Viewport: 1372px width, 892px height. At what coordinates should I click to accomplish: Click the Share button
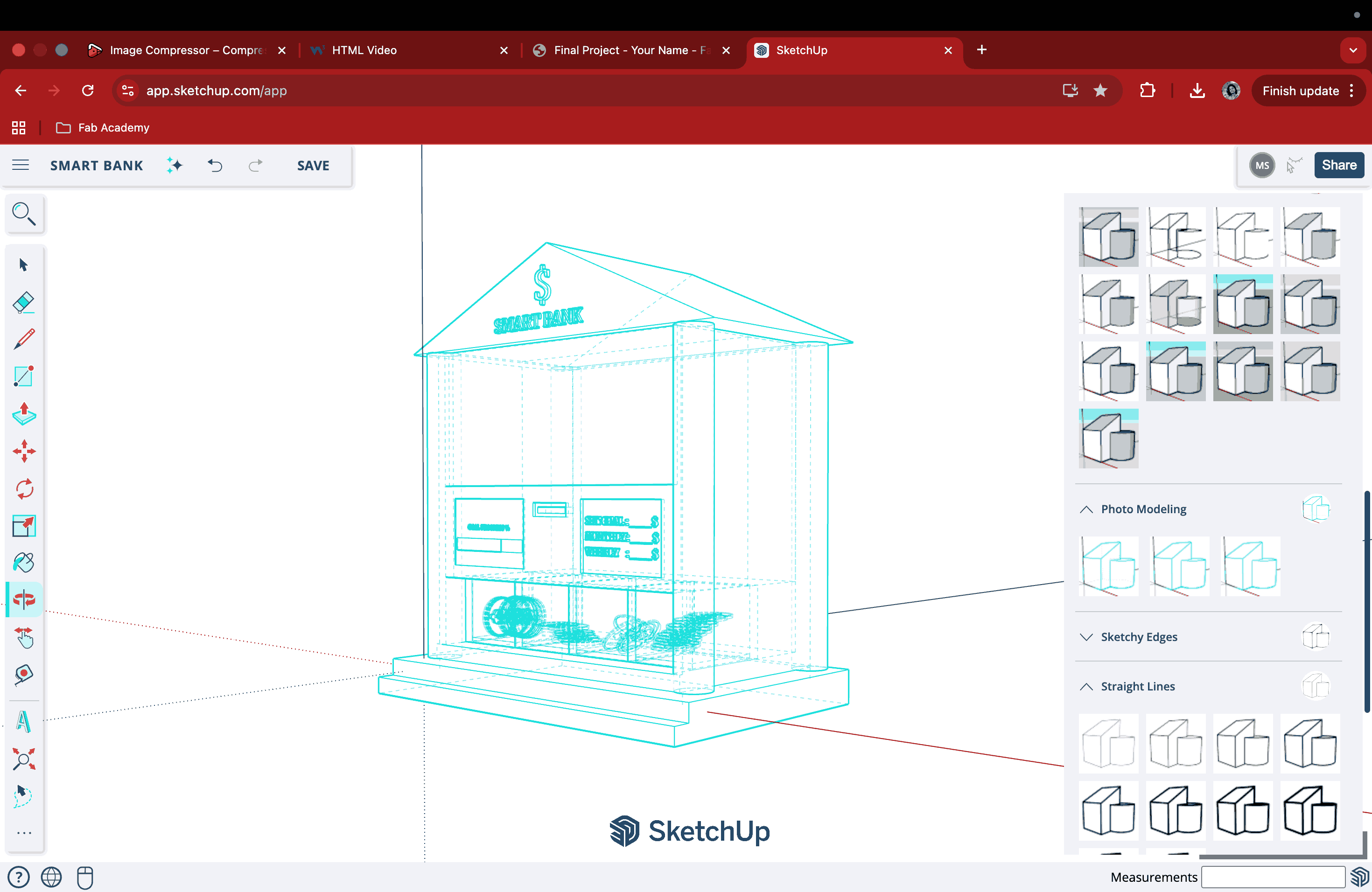(x=1338, y=165)
